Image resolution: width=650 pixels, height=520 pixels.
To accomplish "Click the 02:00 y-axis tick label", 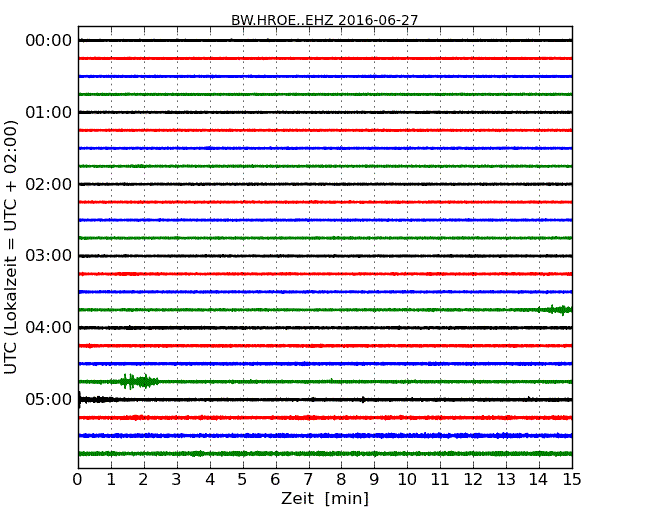I will click(x=49, y=184).
